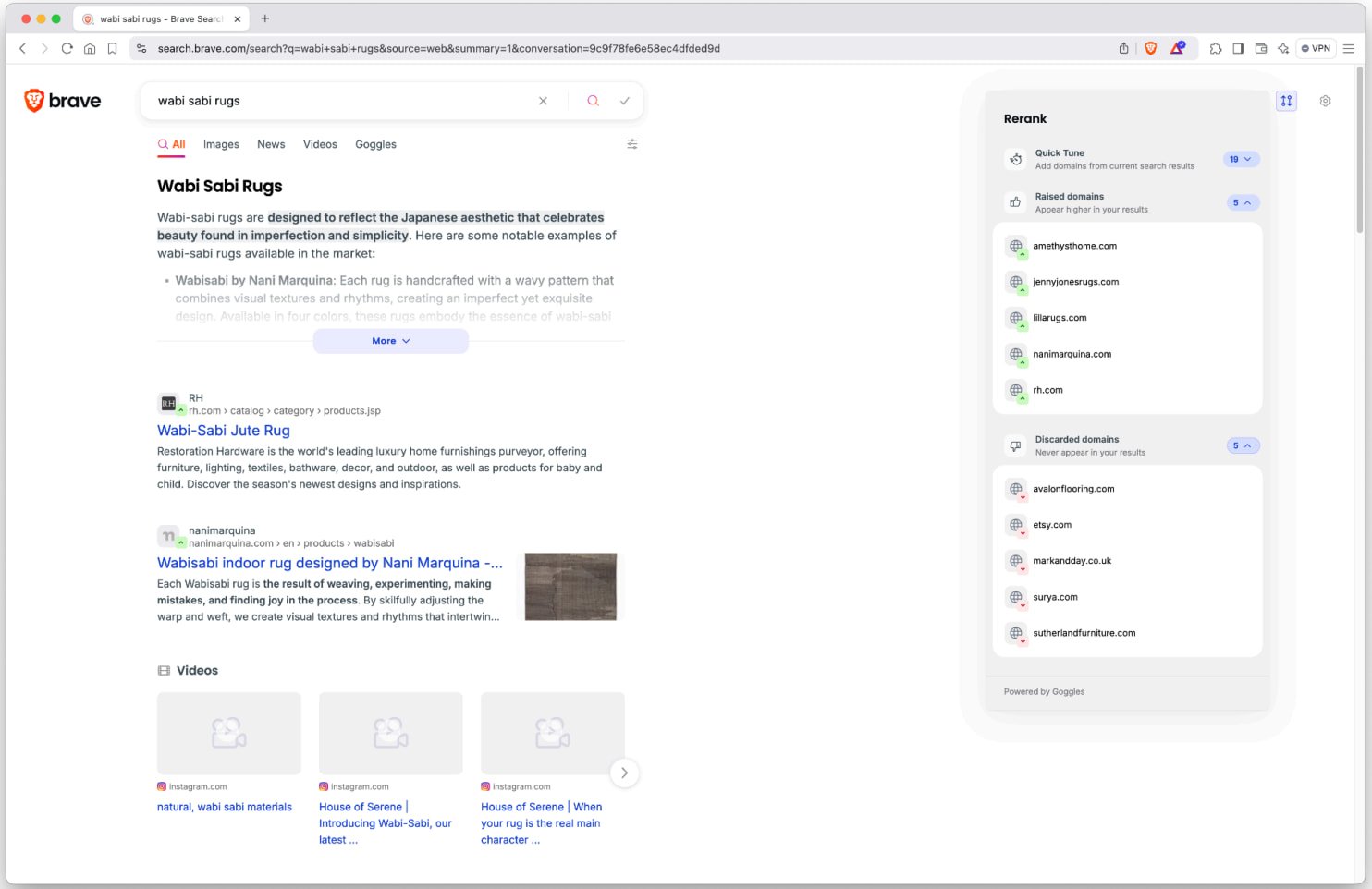Viewport: 1372px width, 889px height.
Task: Click the Nani Marquina rug thumbnail image
Action: [570, 587]
